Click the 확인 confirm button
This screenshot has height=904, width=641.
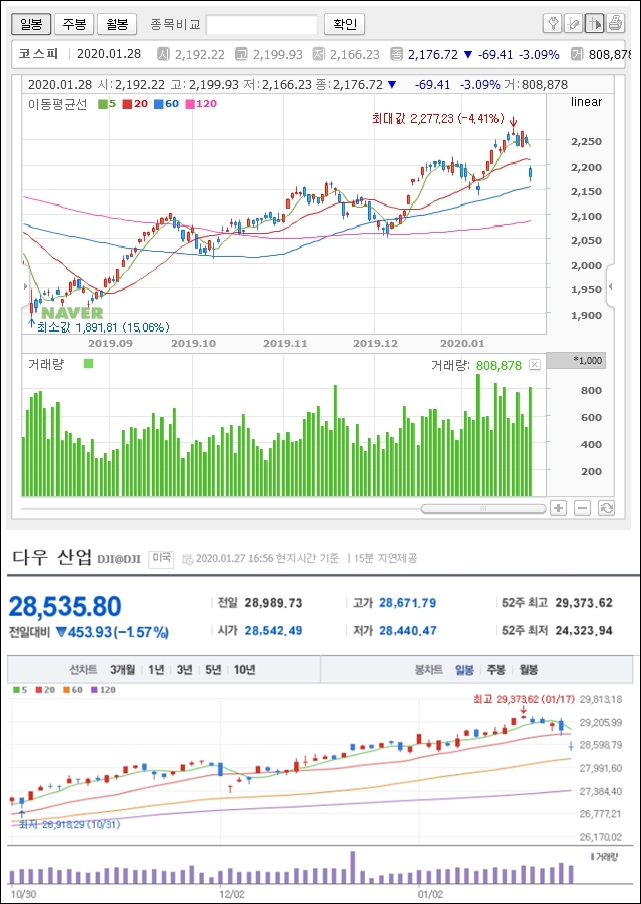click(x=345, y=24)
